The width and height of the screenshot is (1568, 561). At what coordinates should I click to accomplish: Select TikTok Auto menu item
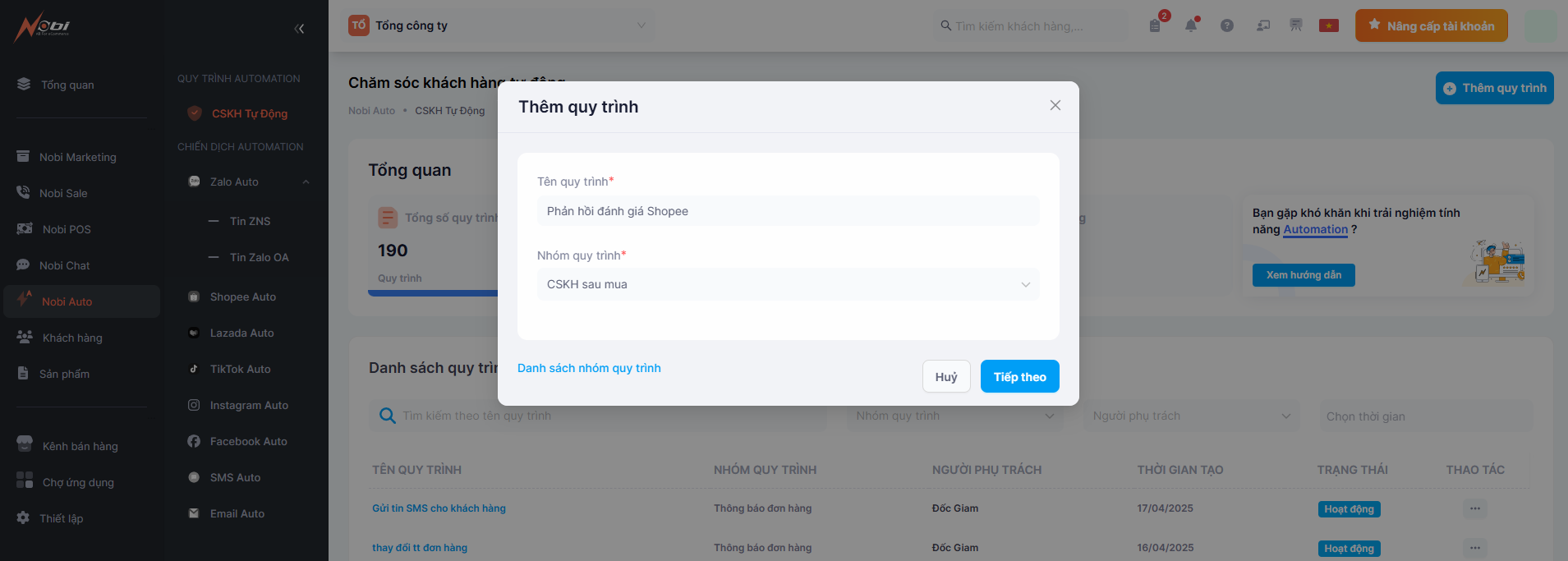pos(240,369)
